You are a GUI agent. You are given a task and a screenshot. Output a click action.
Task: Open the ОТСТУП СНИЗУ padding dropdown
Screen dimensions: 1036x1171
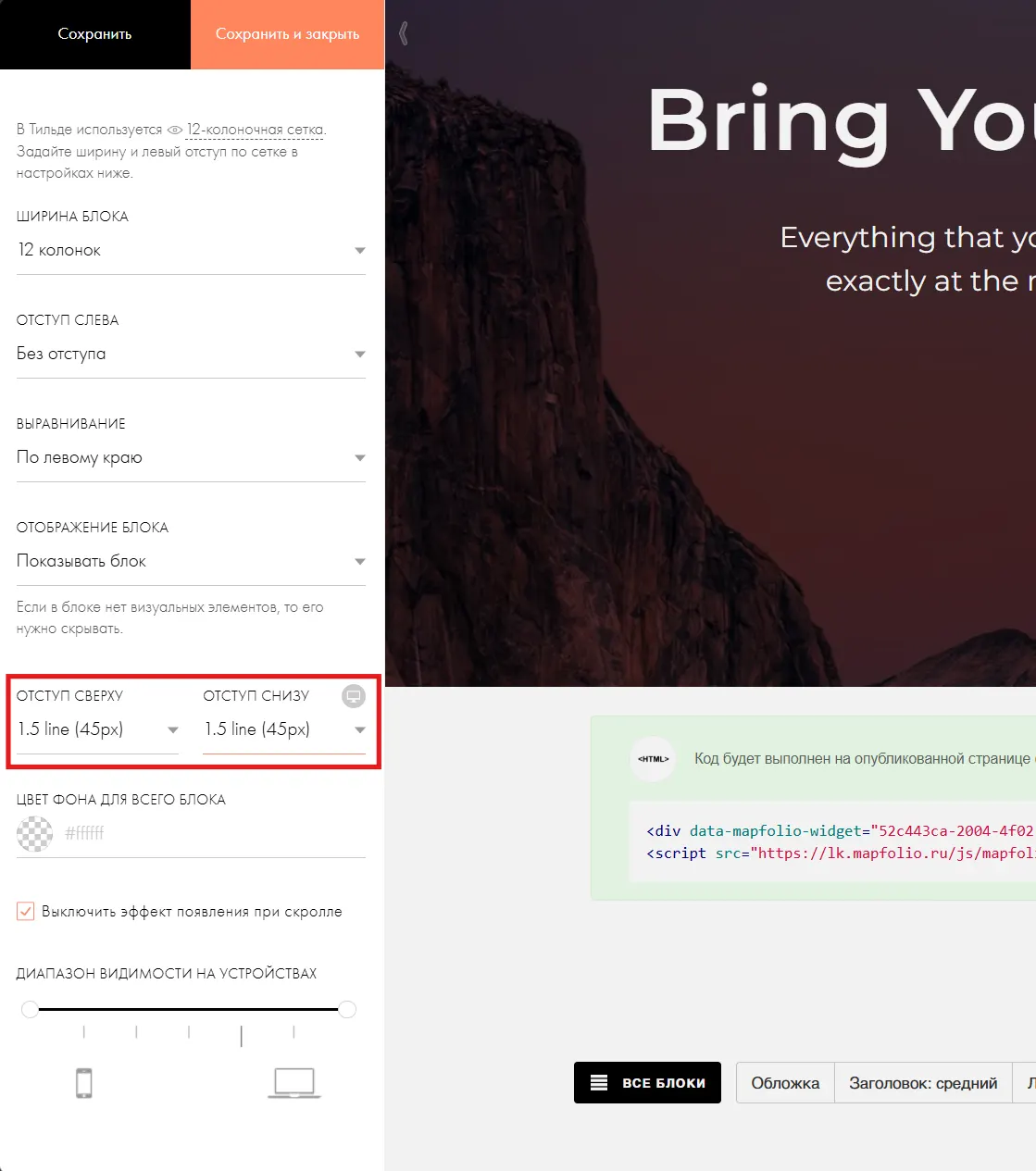coord(284,729)
